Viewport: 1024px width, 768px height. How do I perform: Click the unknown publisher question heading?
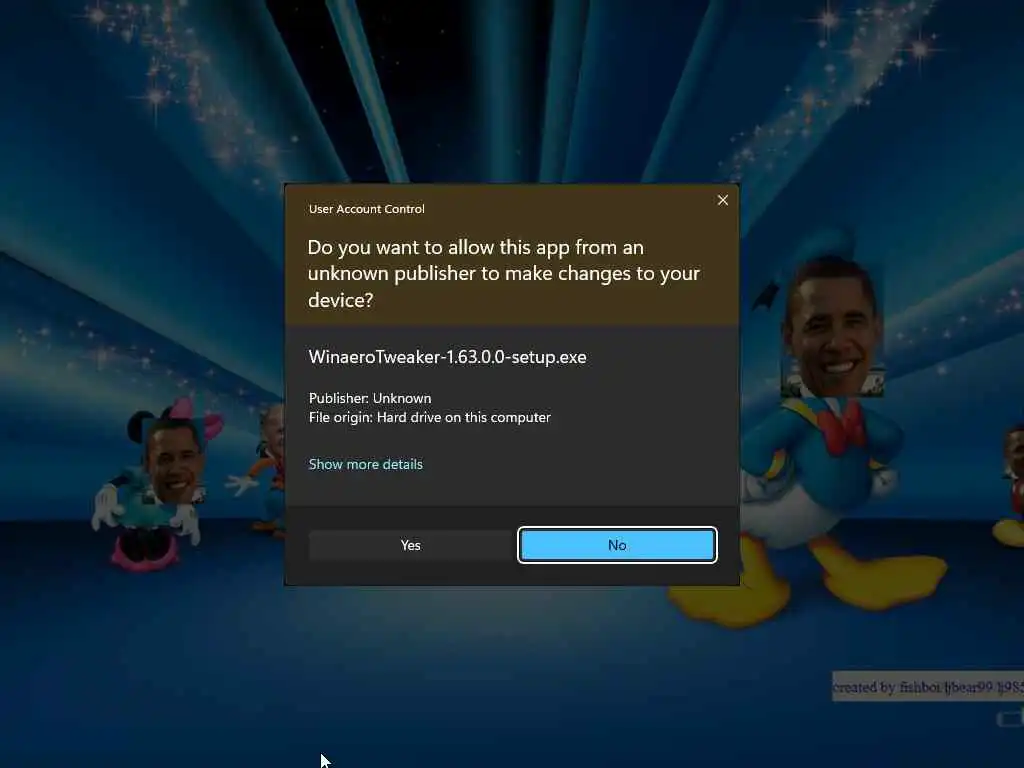coord(504,274)
